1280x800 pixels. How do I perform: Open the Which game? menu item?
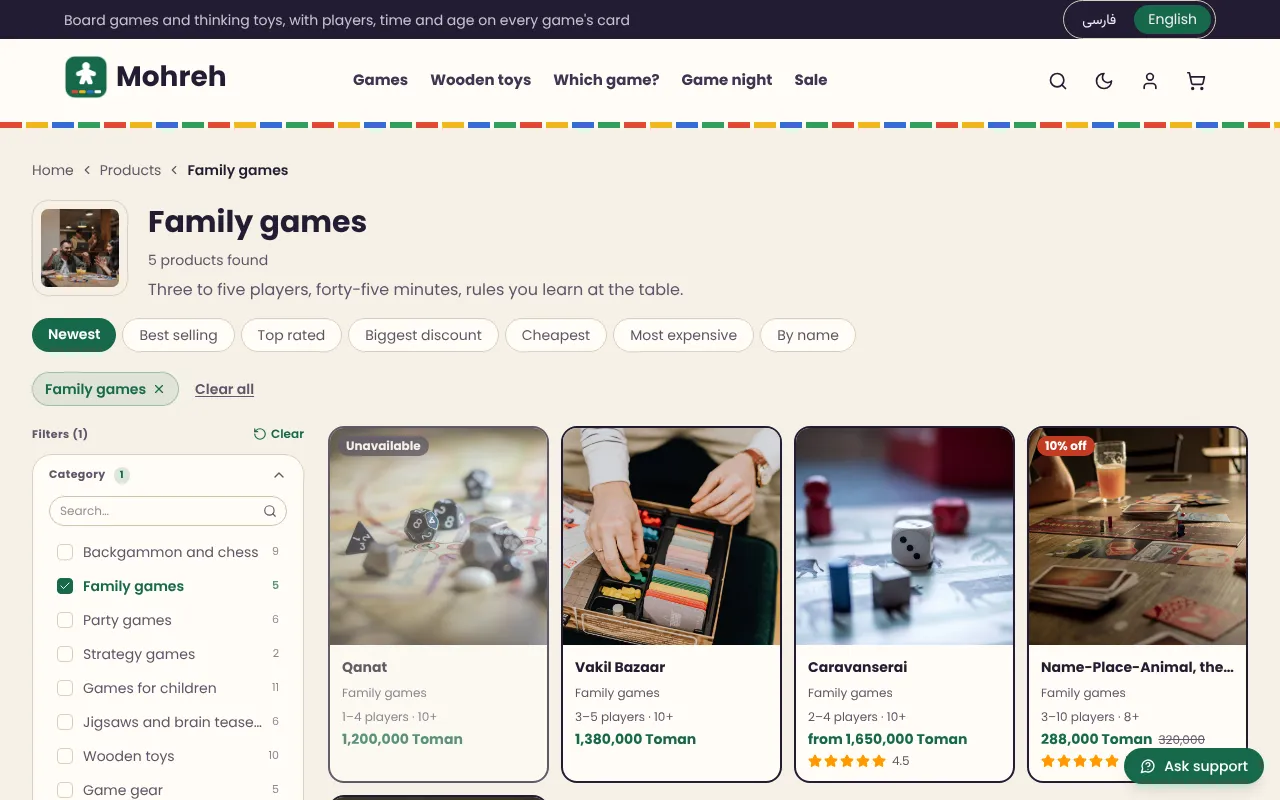[x=606, y=80]
